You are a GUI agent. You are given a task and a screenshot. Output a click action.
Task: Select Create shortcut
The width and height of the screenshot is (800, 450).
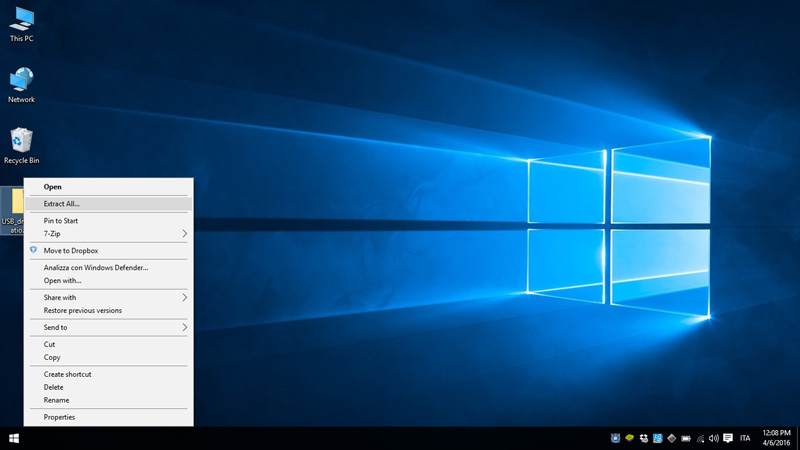click(109, 374)
